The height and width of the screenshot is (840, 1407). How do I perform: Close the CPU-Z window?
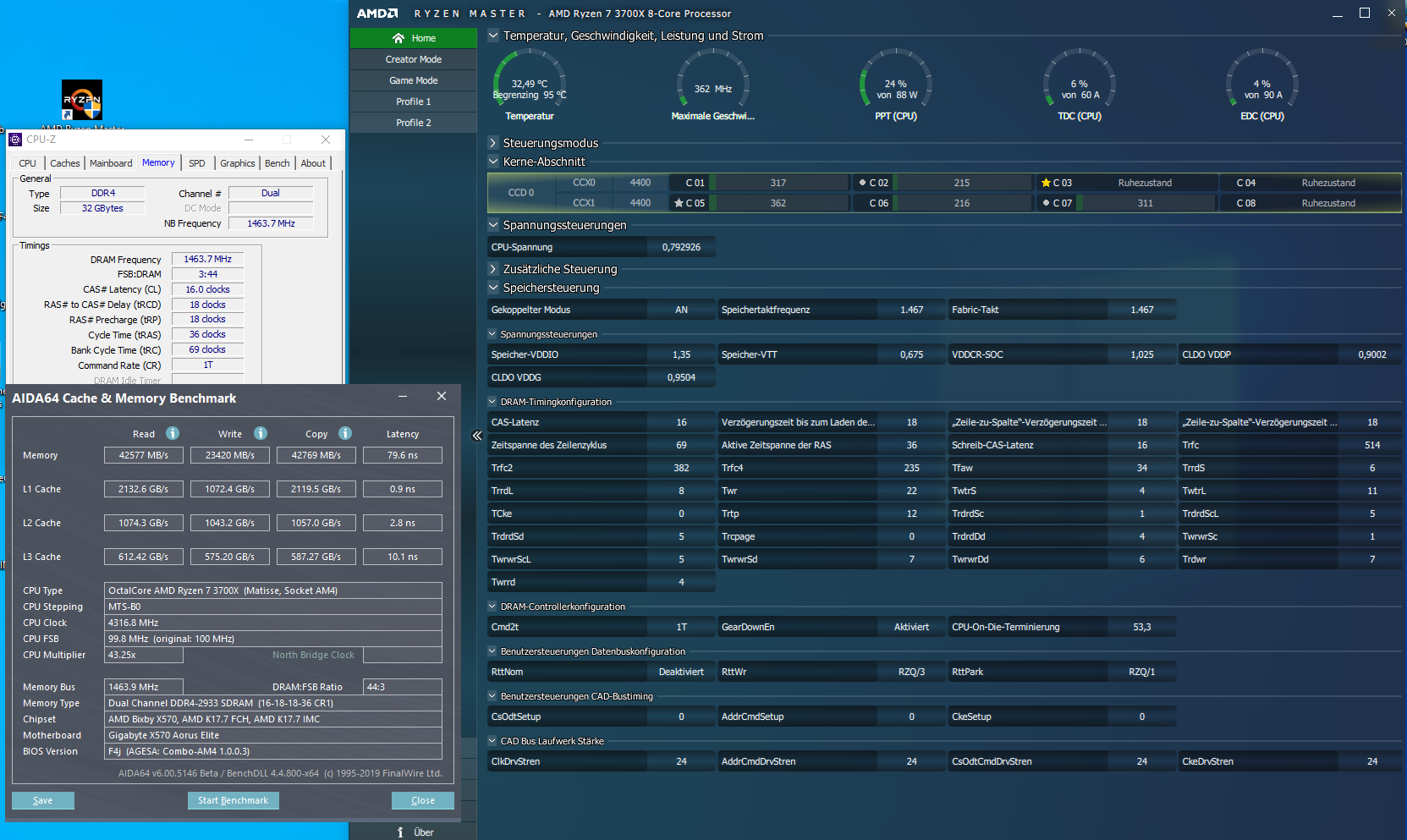[326, 140]
